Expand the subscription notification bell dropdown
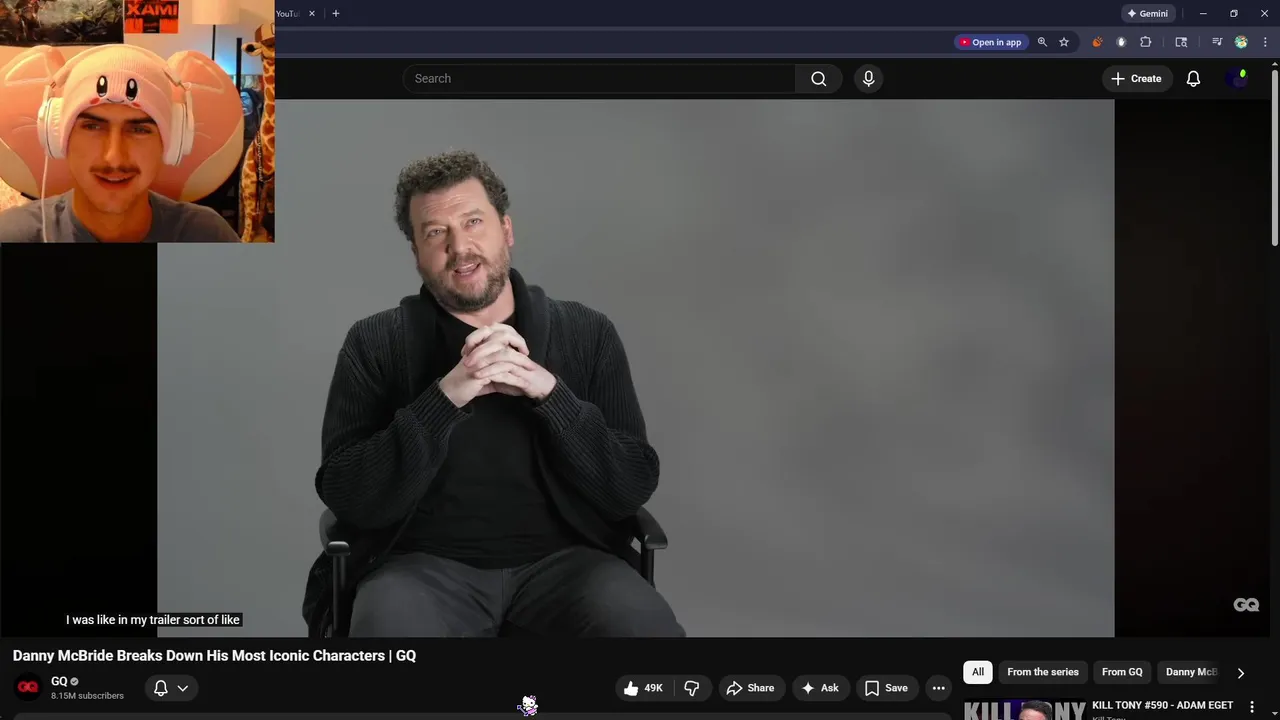 point(170,688)
